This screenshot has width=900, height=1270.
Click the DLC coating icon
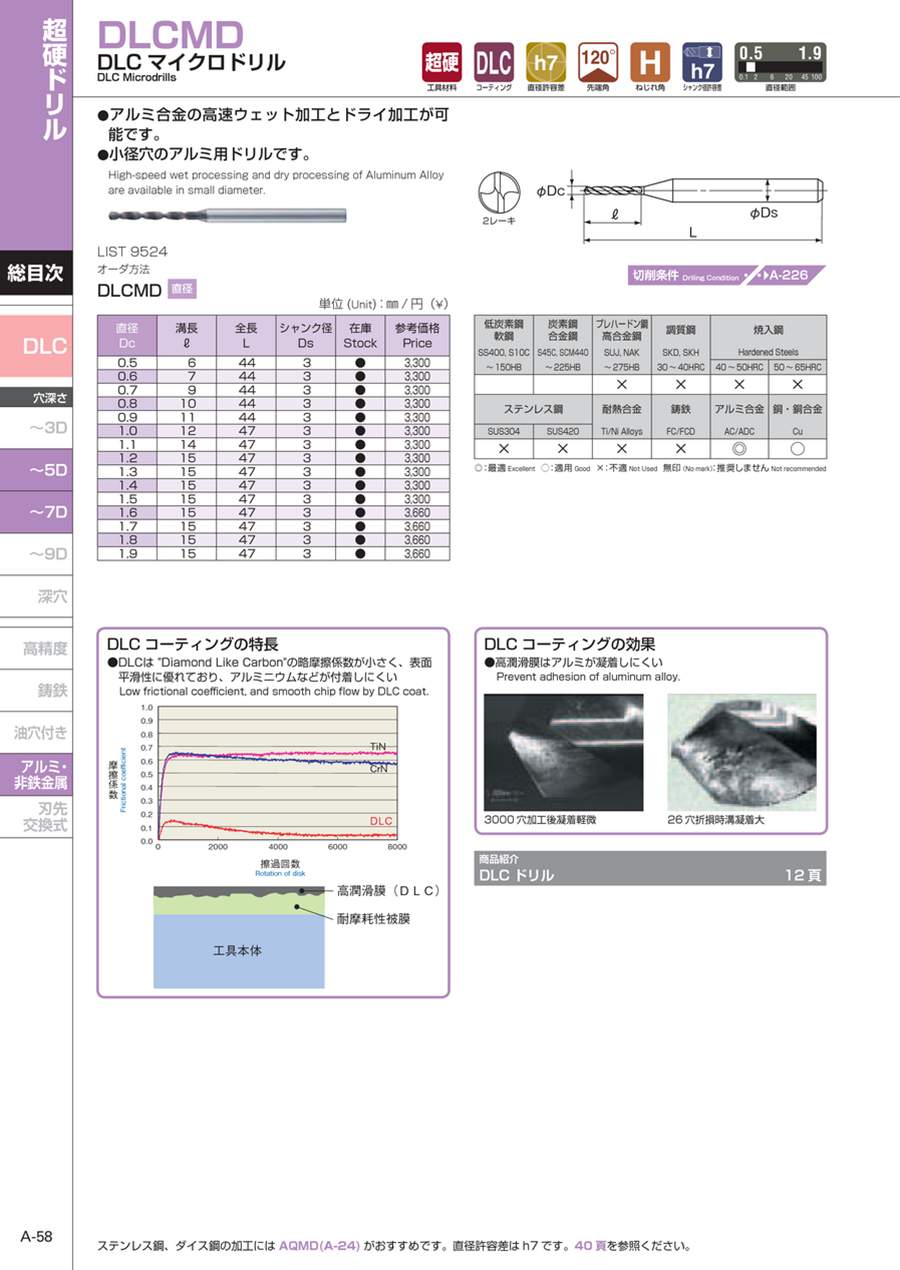(493, 62)
